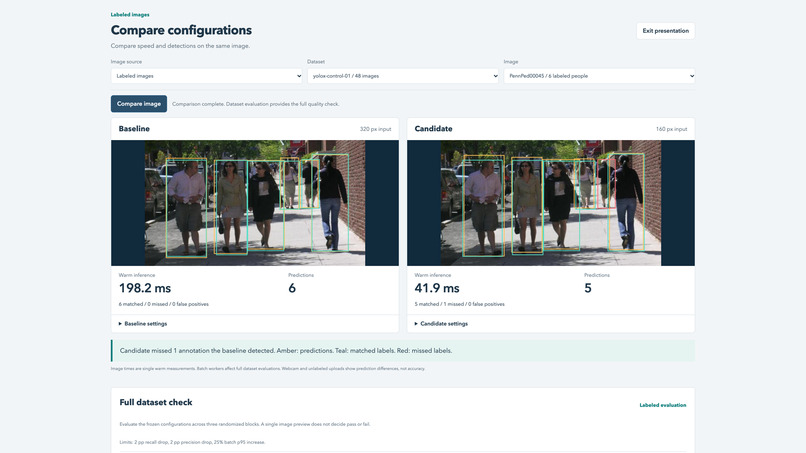Click the Compare image button
Viewport: 806px width, 453px height.
coord(139,104)
